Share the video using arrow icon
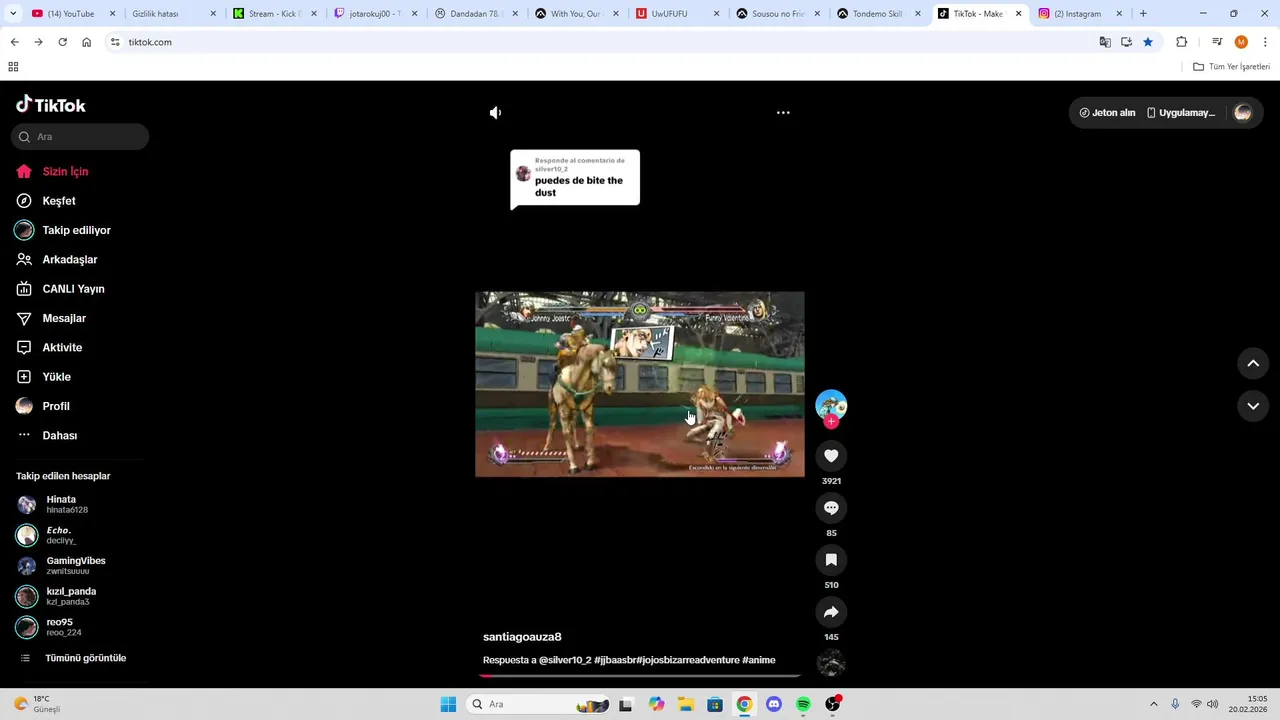 (x=831, y=612)
